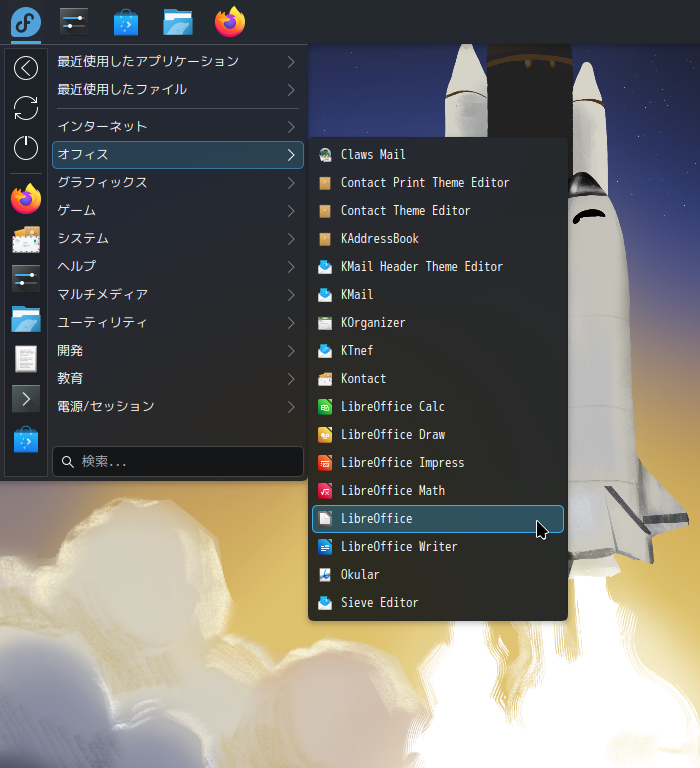Launch the highlighted LibreOffice entry
The image size is (700, 768).
pyautogui.click(x=438, y=519)
